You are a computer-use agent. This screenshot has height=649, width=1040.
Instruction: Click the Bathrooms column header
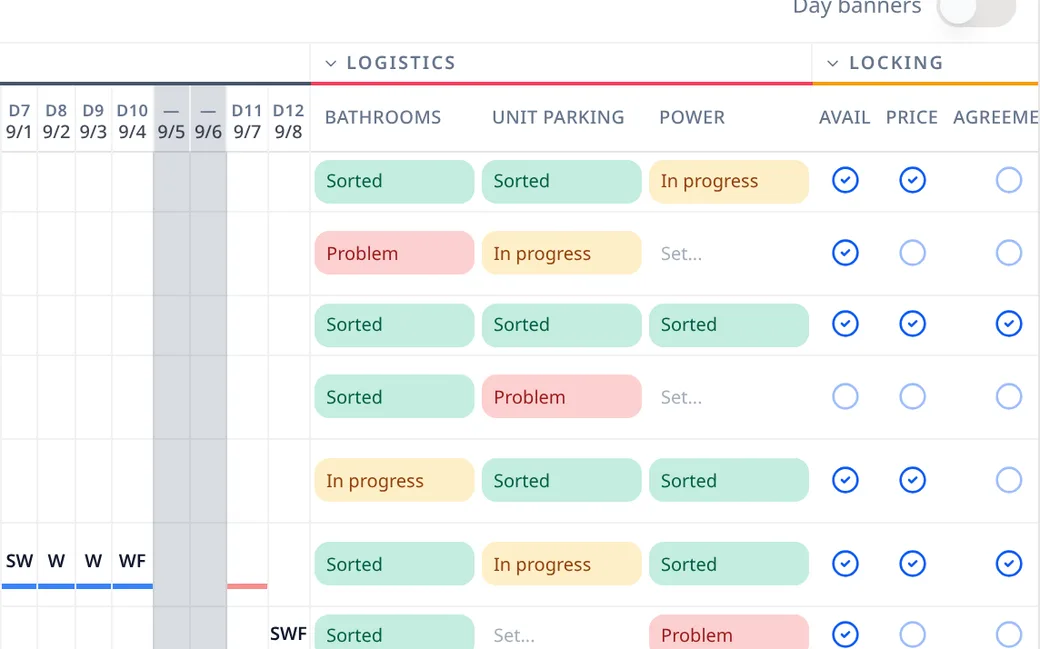click(x=383, y=117)
